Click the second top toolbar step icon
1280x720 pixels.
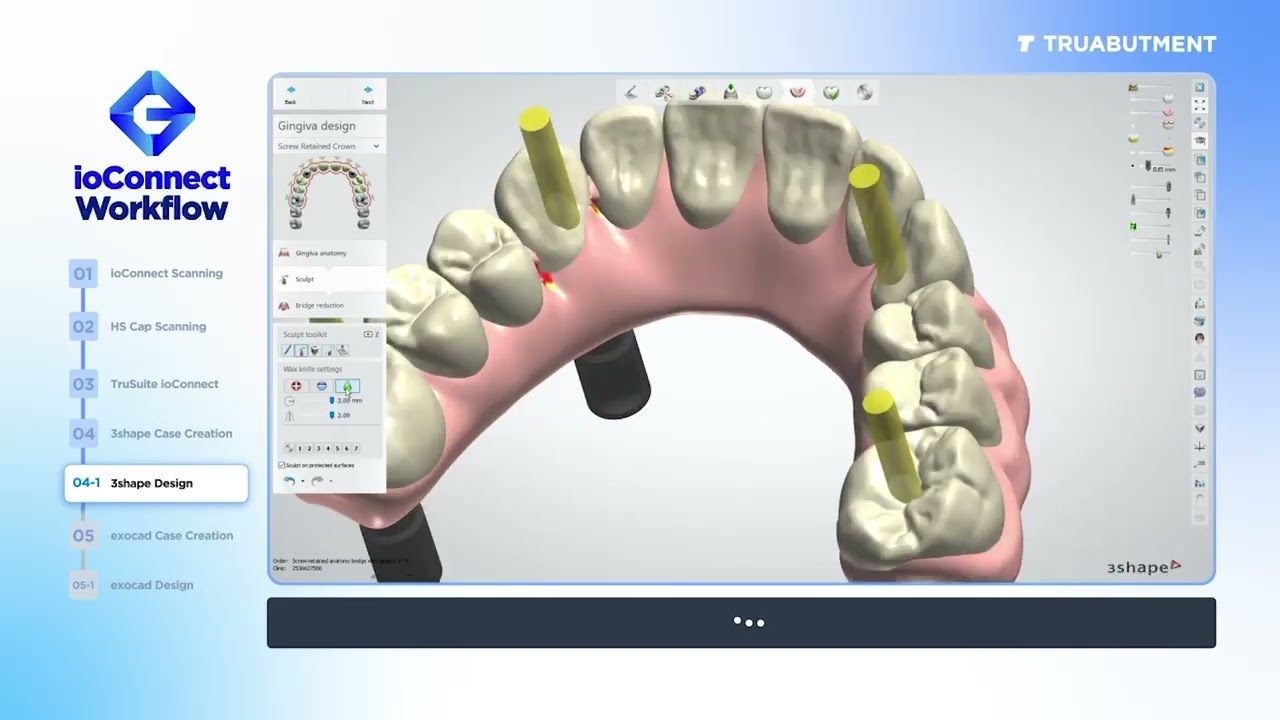664,92
